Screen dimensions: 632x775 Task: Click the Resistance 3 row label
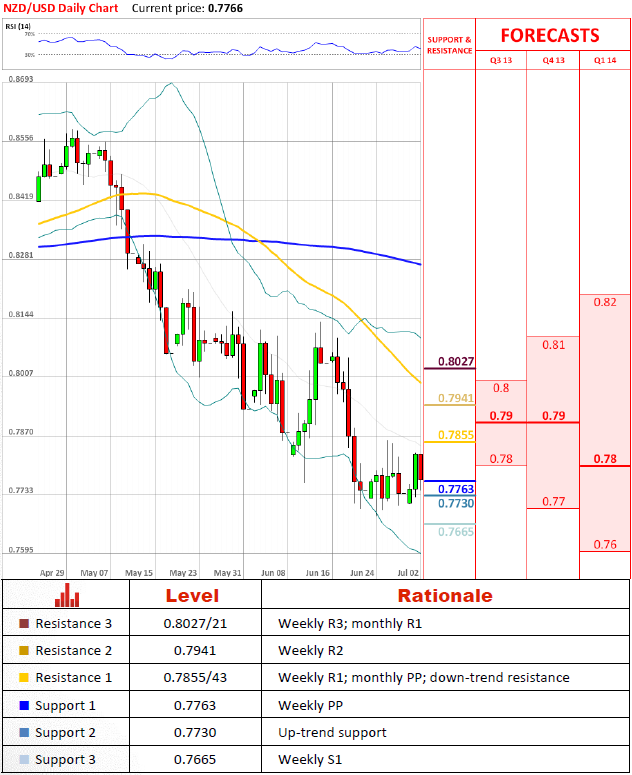[74, 624]
